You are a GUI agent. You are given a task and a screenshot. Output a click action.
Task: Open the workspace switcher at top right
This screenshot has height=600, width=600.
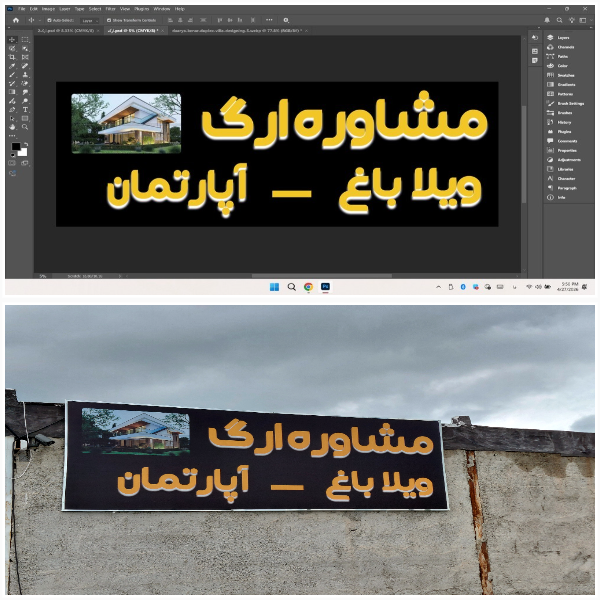(583, 20)
